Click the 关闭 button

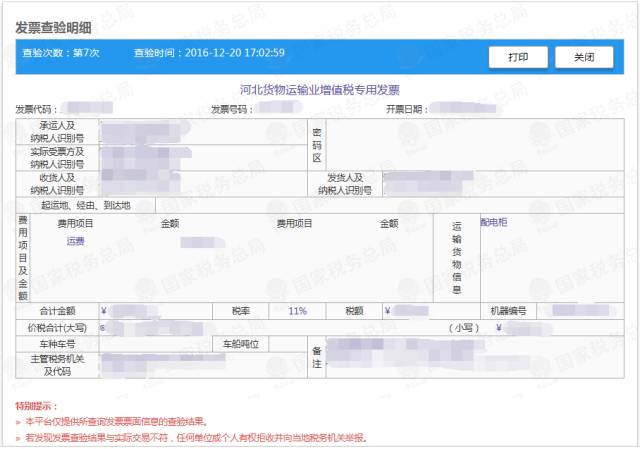(x=584, y=57)
